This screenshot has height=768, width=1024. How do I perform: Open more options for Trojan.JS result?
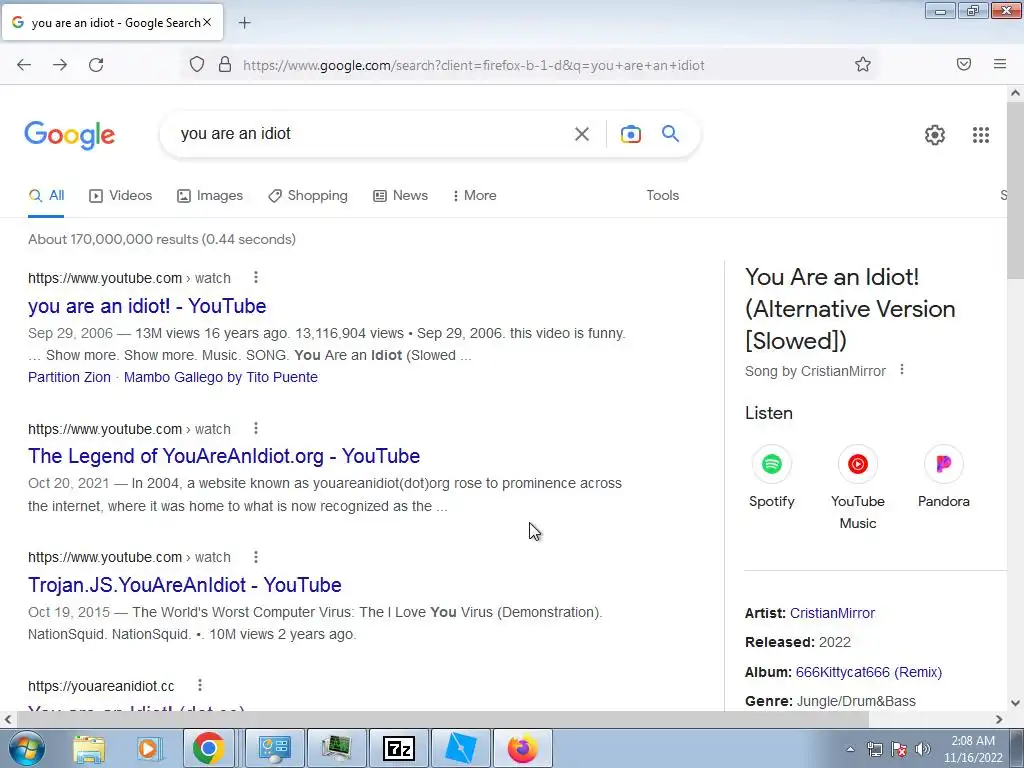pyautogui.click(x=256, y=557)
